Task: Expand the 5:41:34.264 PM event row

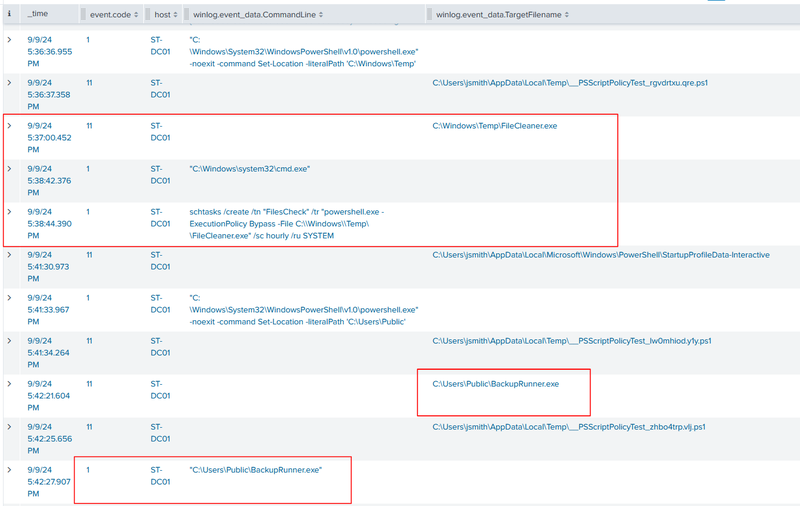Action: click(9, 340)
